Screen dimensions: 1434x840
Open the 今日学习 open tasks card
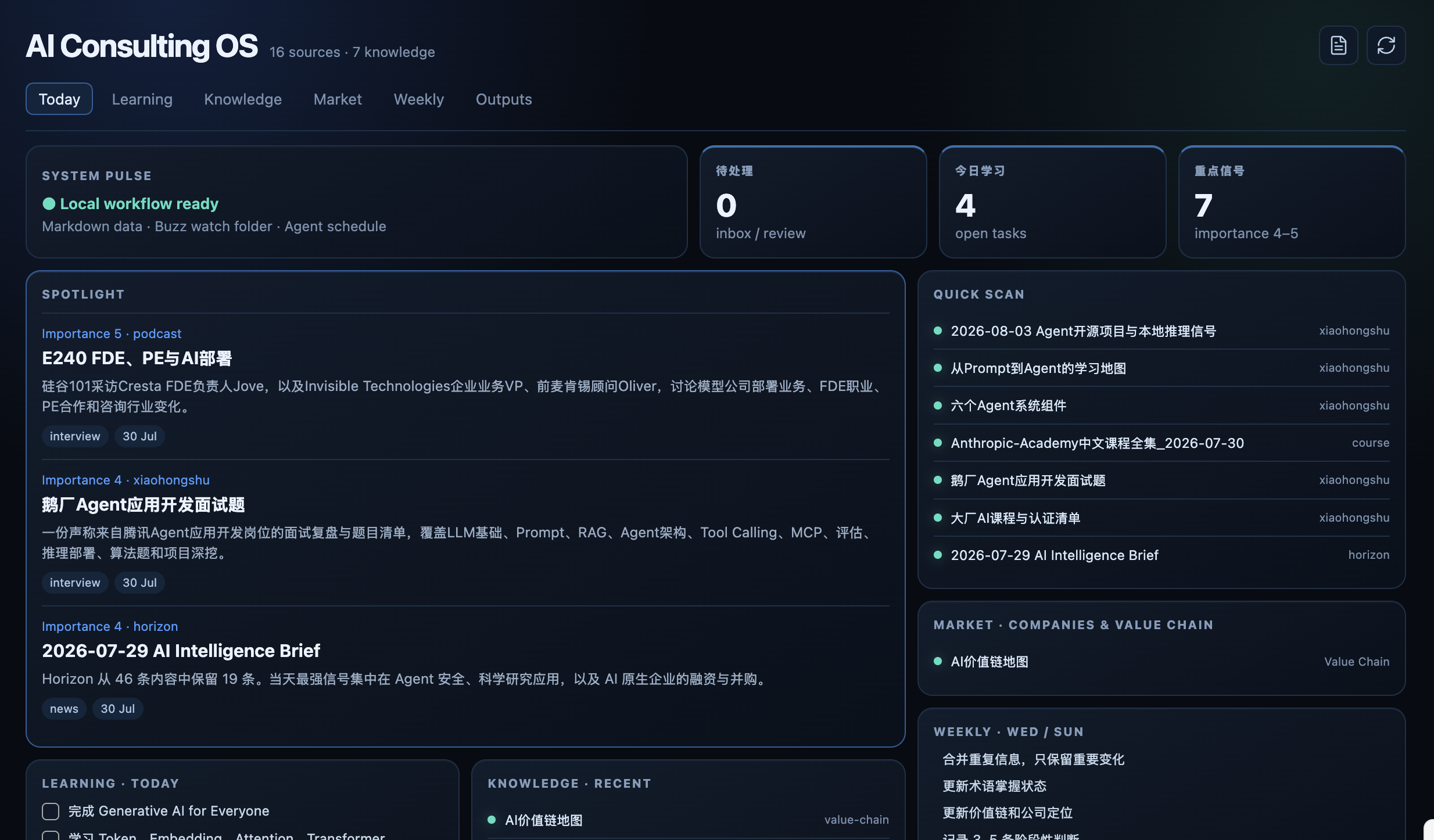pyautogui.click(x=1052, y=202)
